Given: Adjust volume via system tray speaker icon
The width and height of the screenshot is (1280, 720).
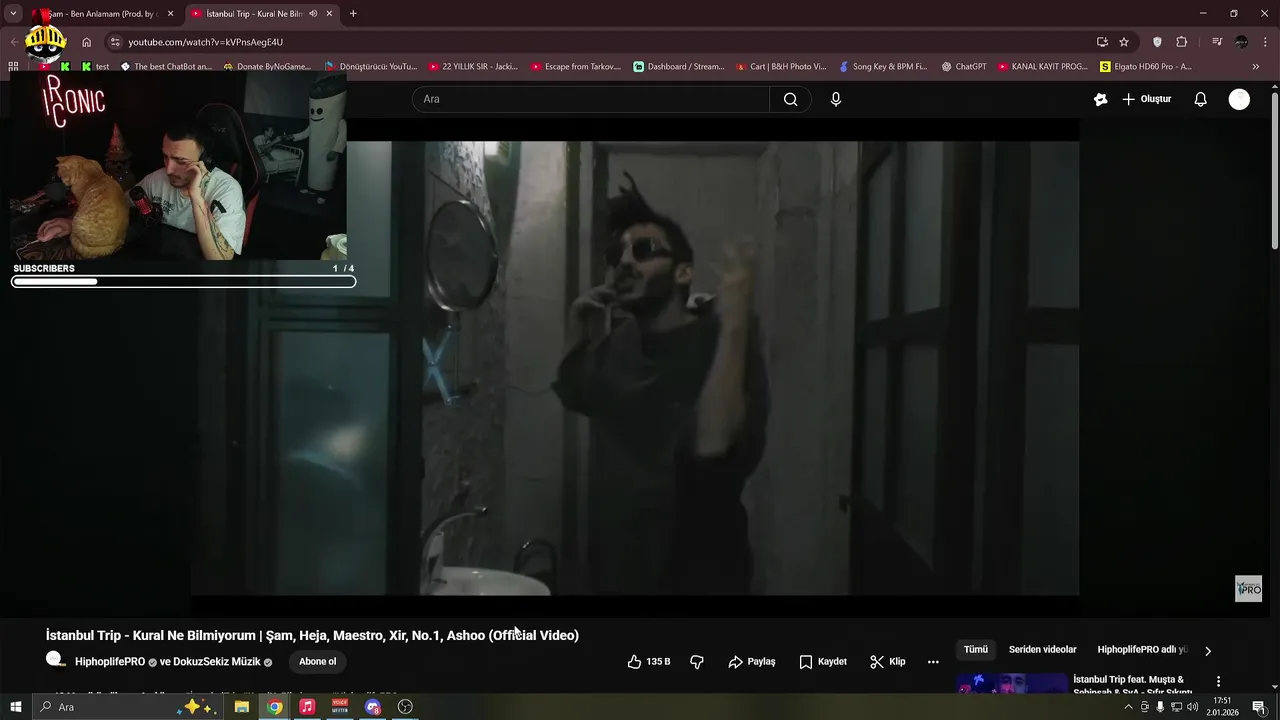Looking at the screenshot, I should click(x=1192, y=707).
